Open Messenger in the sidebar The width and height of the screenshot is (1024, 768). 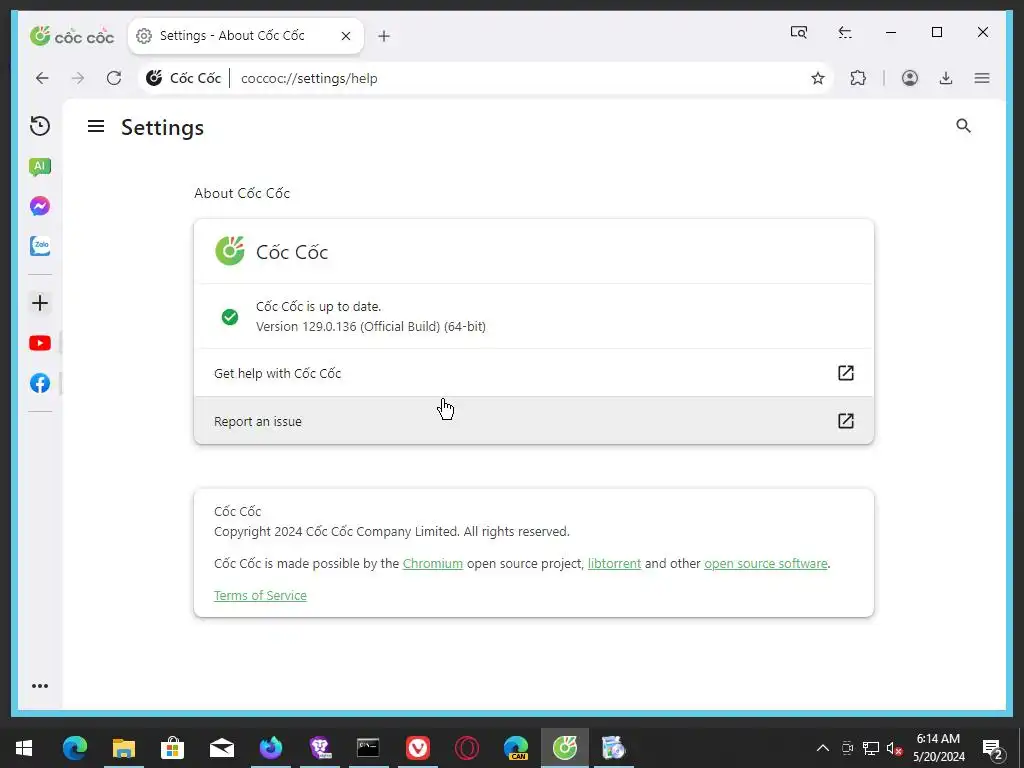(40, 206)
